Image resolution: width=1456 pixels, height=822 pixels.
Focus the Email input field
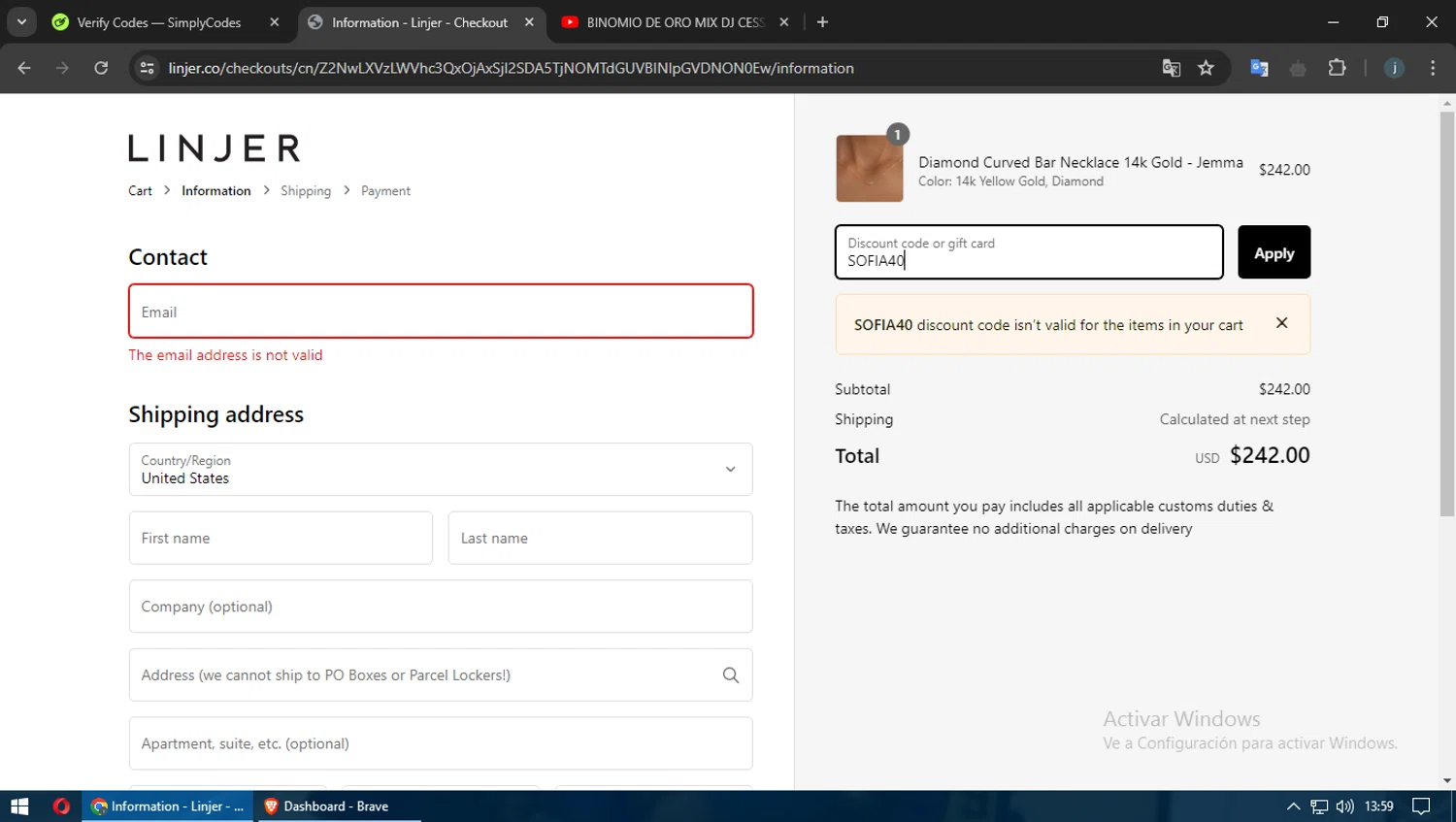coord(441,312)
